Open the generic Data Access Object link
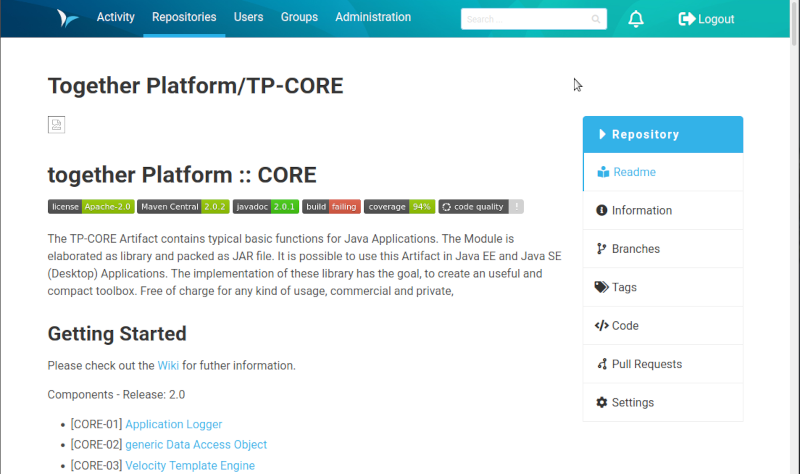This screenshot has width=800, height=474. pos(196,444)
